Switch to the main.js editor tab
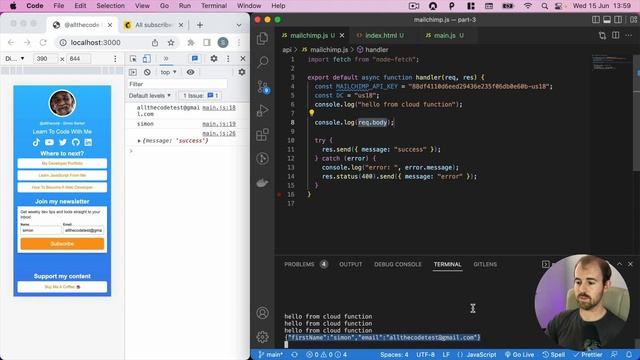Screen dimensions: 640x360 [x=445, y=36]
